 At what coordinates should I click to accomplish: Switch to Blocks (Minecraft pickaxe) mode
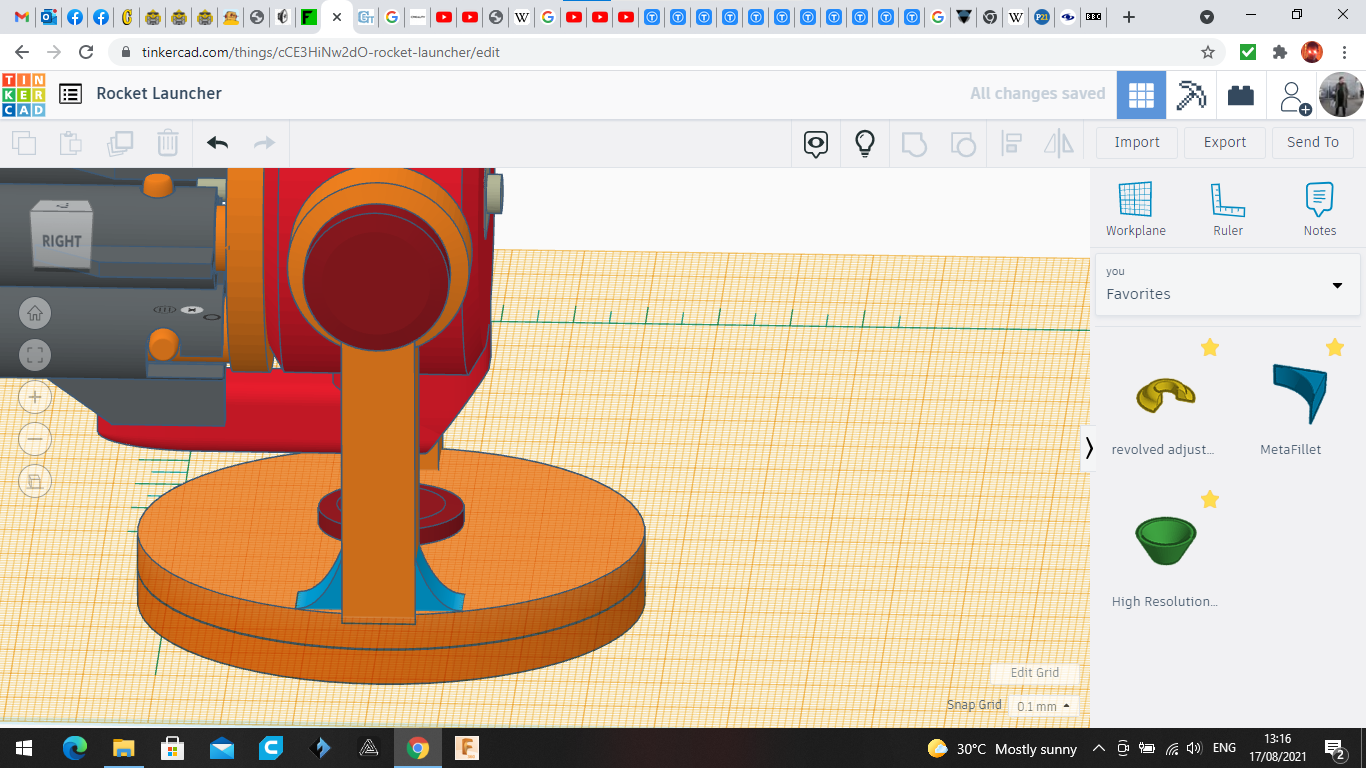(x=1191, y=95)
